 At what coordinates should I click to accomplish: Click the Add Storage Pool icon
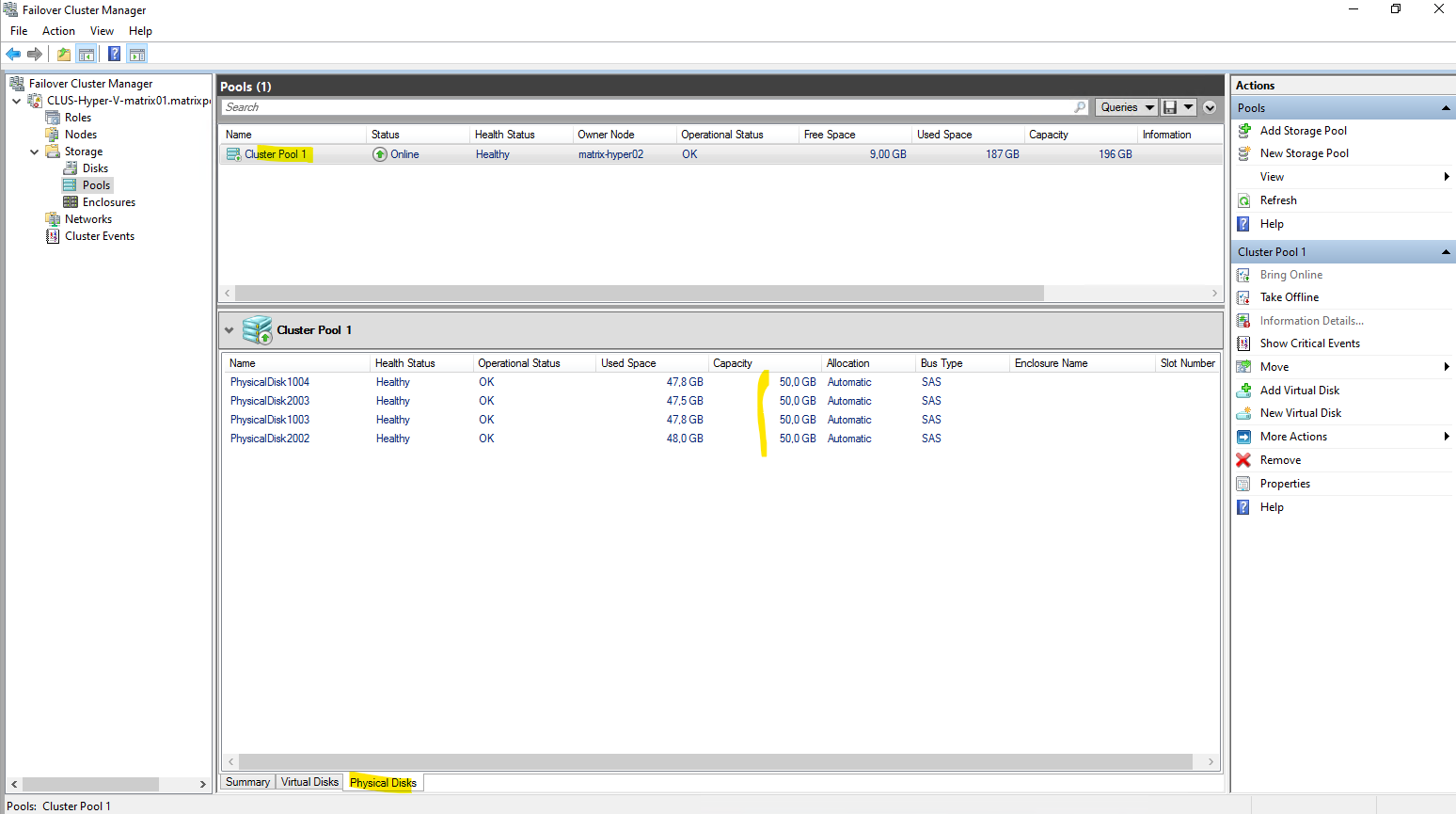(x=1244, y=131)
